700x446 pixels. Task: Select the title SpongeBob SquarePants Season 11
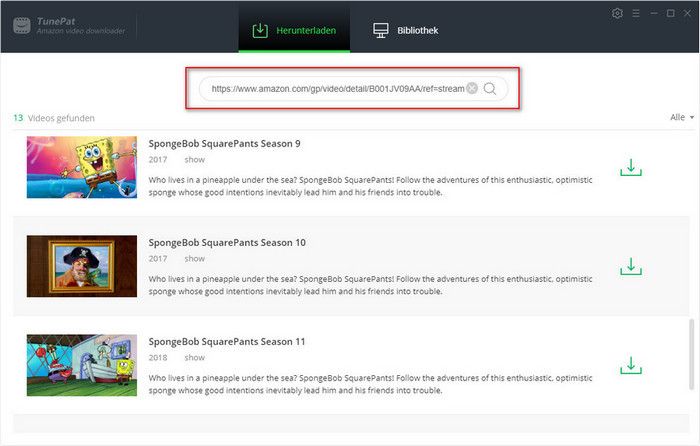click(x=227, y=342)
